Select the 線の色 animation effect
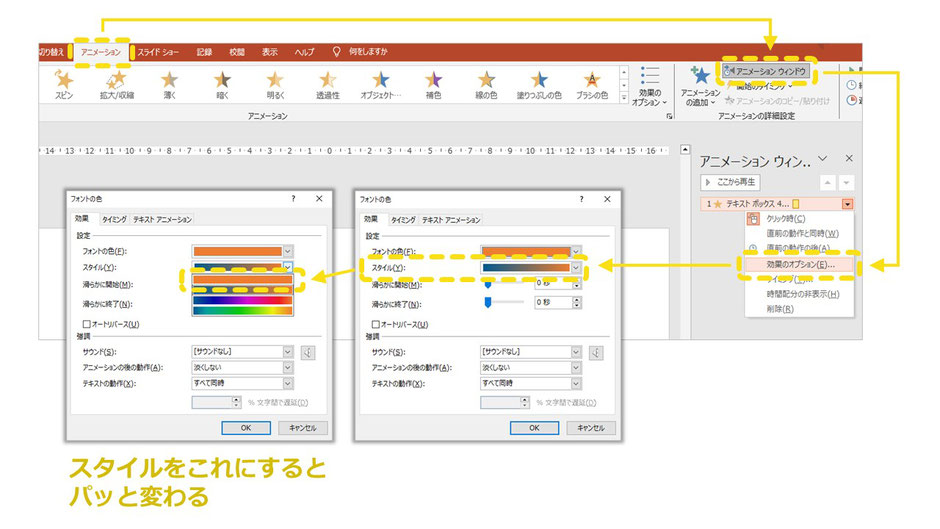This screenshot has width=940, height=529. (486, 85)
